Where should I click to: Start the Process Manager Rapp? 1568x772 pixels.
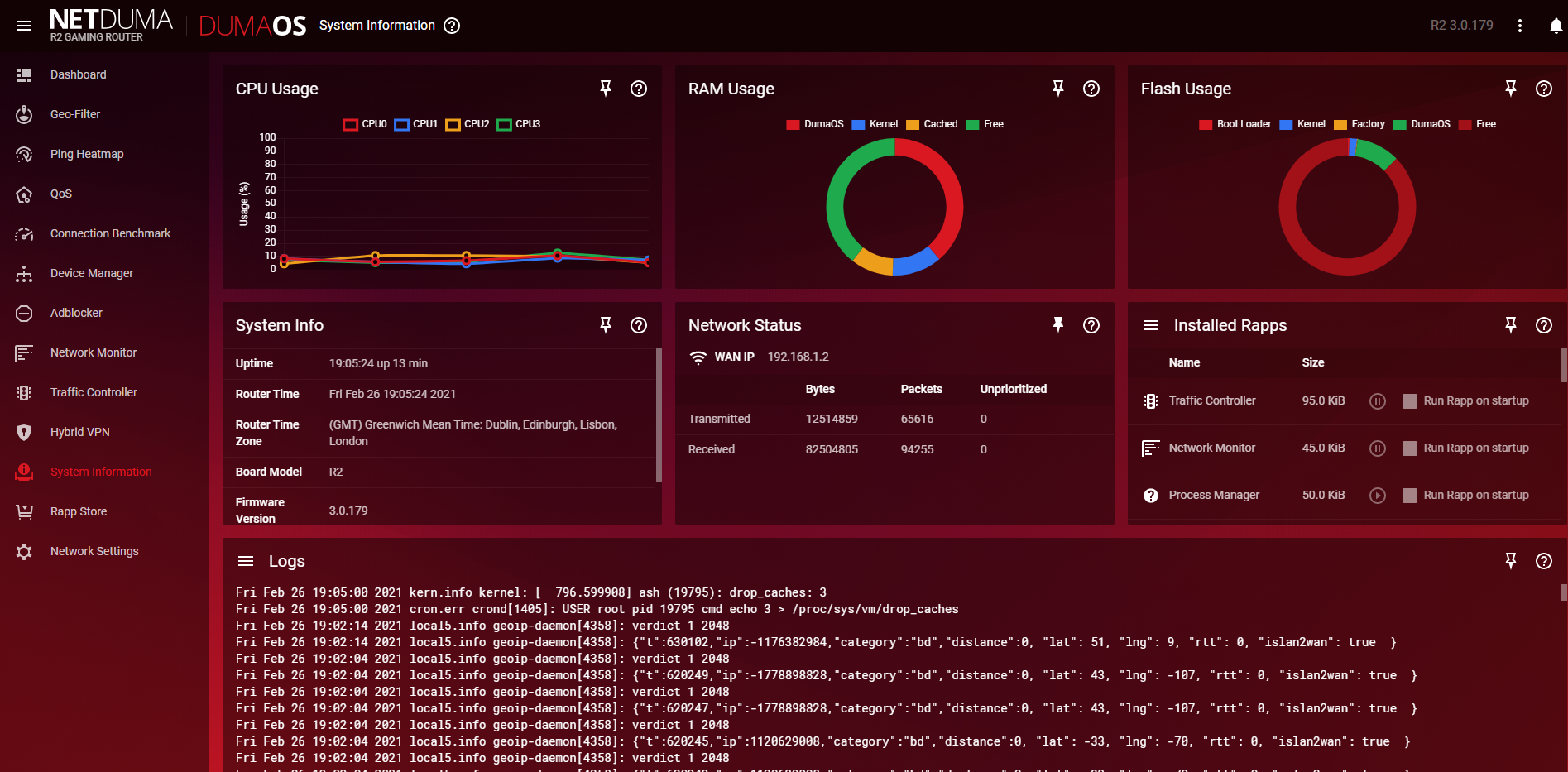pos(1378,496)
